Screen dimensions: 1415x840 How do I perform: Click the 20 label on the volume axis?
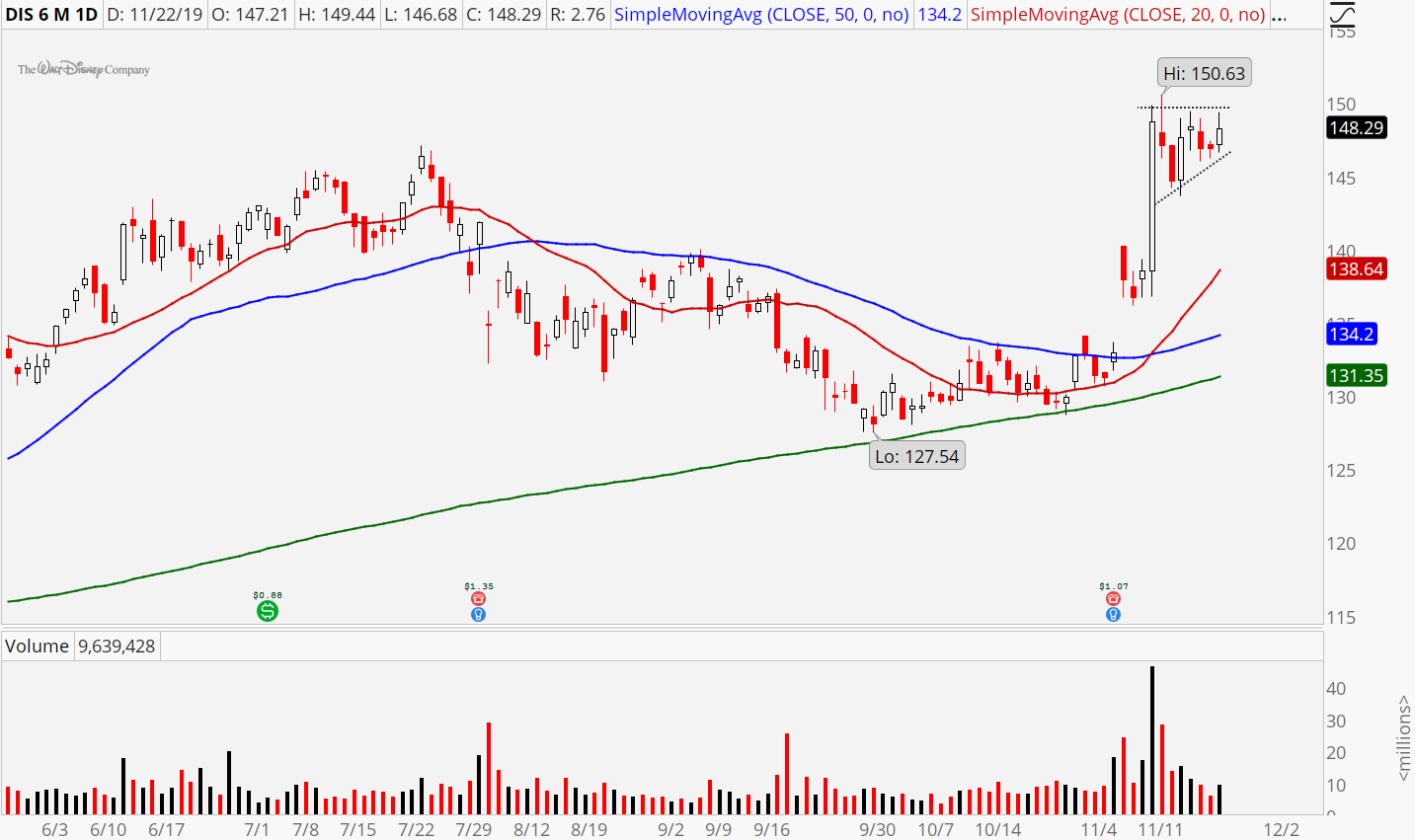tap(1336, 752)
